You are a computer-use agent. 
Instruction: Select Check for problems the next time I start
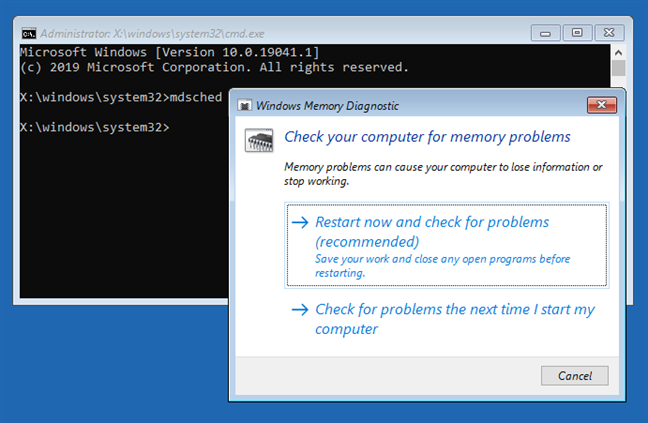click(x=454, y=319)
